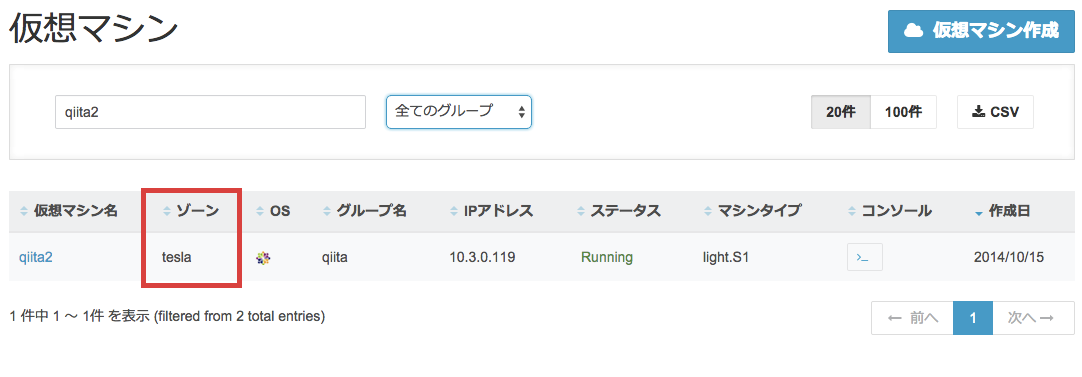Show 100件 per page
1082x377 pixels.
(903, 112)
